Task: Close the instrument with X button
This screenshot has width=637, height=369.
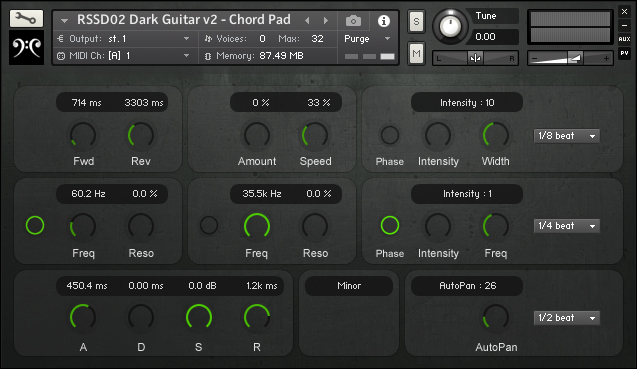Action: [624, 12]
